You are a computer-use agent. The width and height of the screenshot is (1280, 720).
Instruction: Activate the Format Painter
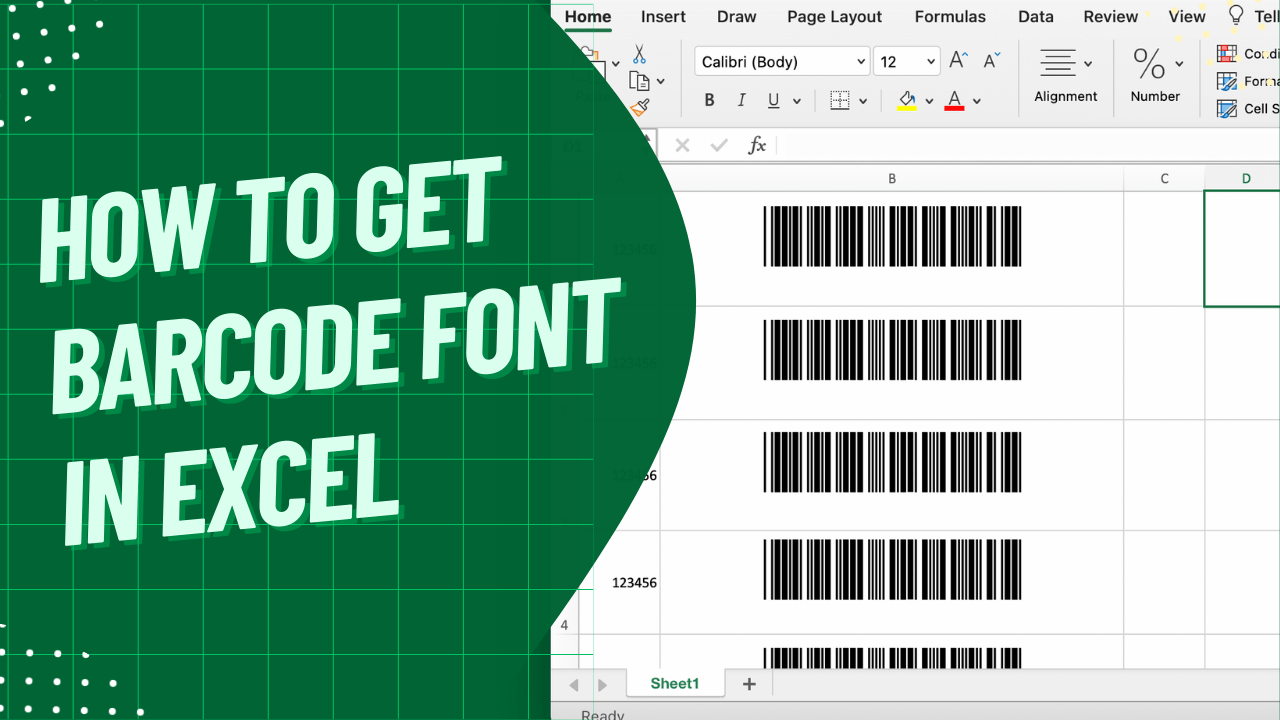coord(638,107)
